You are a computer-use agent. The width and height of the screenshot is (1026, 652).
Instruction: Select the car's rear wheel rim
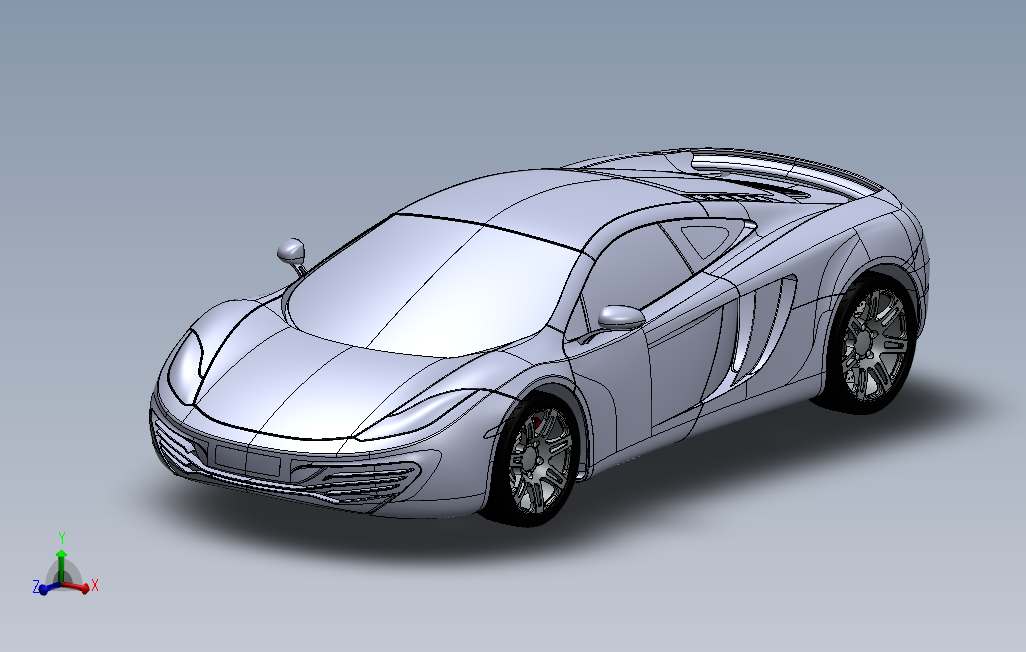tap(876, 344)
